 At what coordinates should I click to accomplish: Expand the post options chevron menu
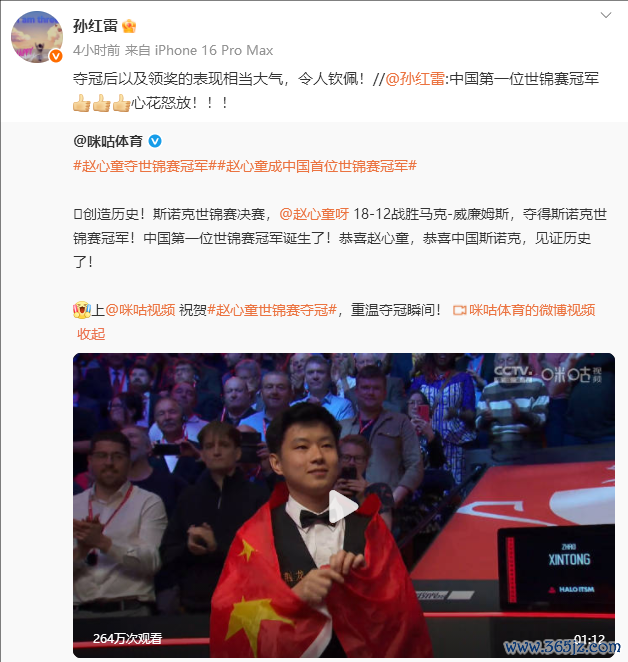[x=606, y=16]
